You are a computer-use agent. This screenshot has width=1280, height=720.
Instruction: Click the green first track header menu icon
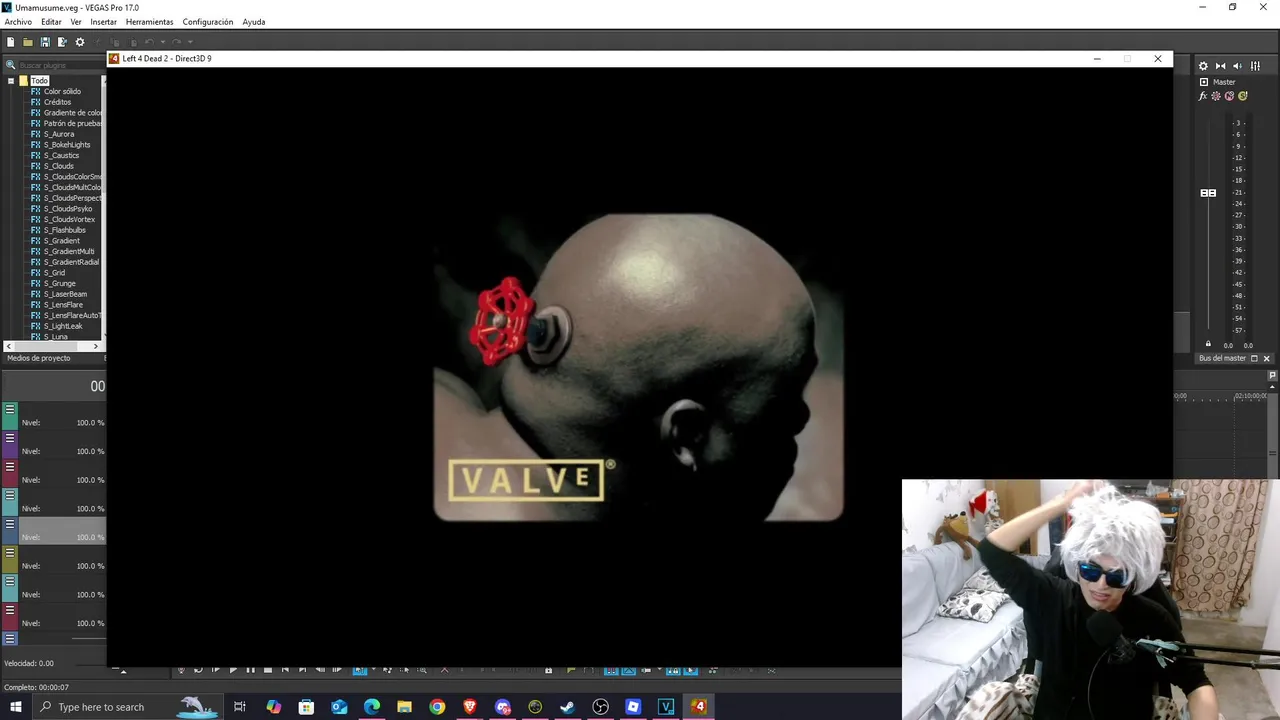10,409
